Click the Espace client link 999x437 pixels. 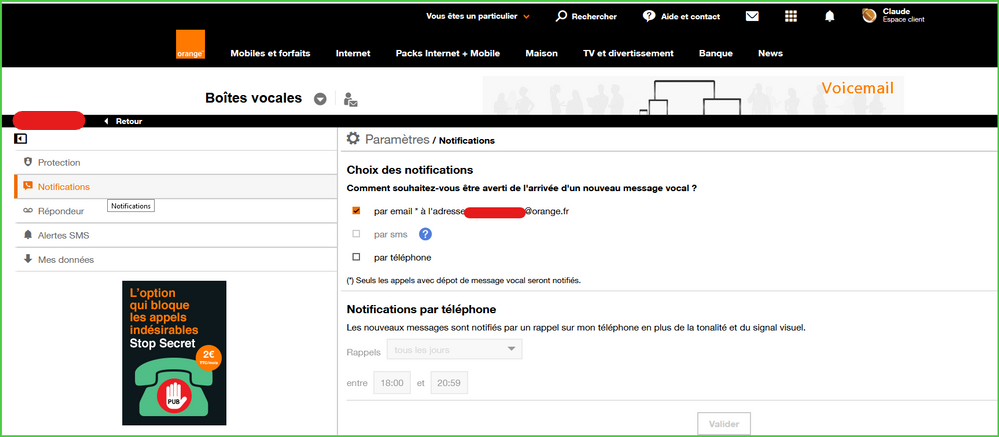point(903,20)
